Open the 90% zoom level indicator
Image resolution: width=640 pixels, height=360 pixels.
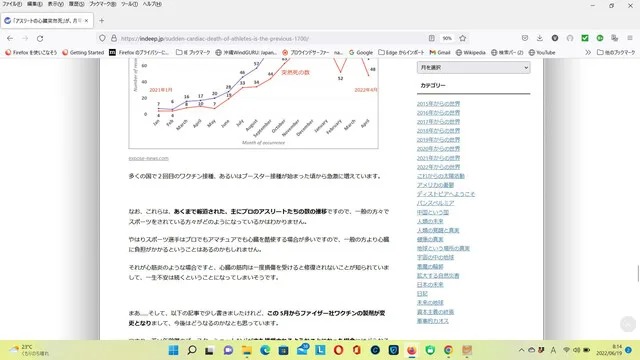click(x=447, y=38)
